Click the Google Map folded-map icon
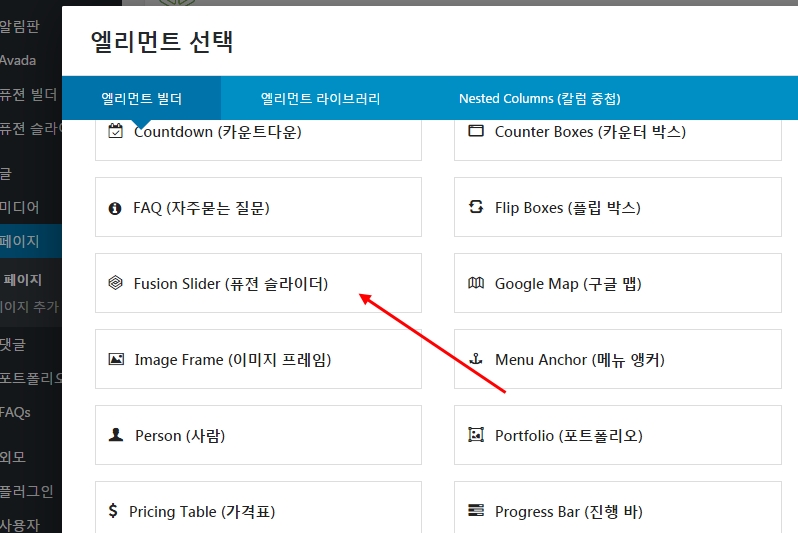The image size is (798, 533). (x=476, y=283)
